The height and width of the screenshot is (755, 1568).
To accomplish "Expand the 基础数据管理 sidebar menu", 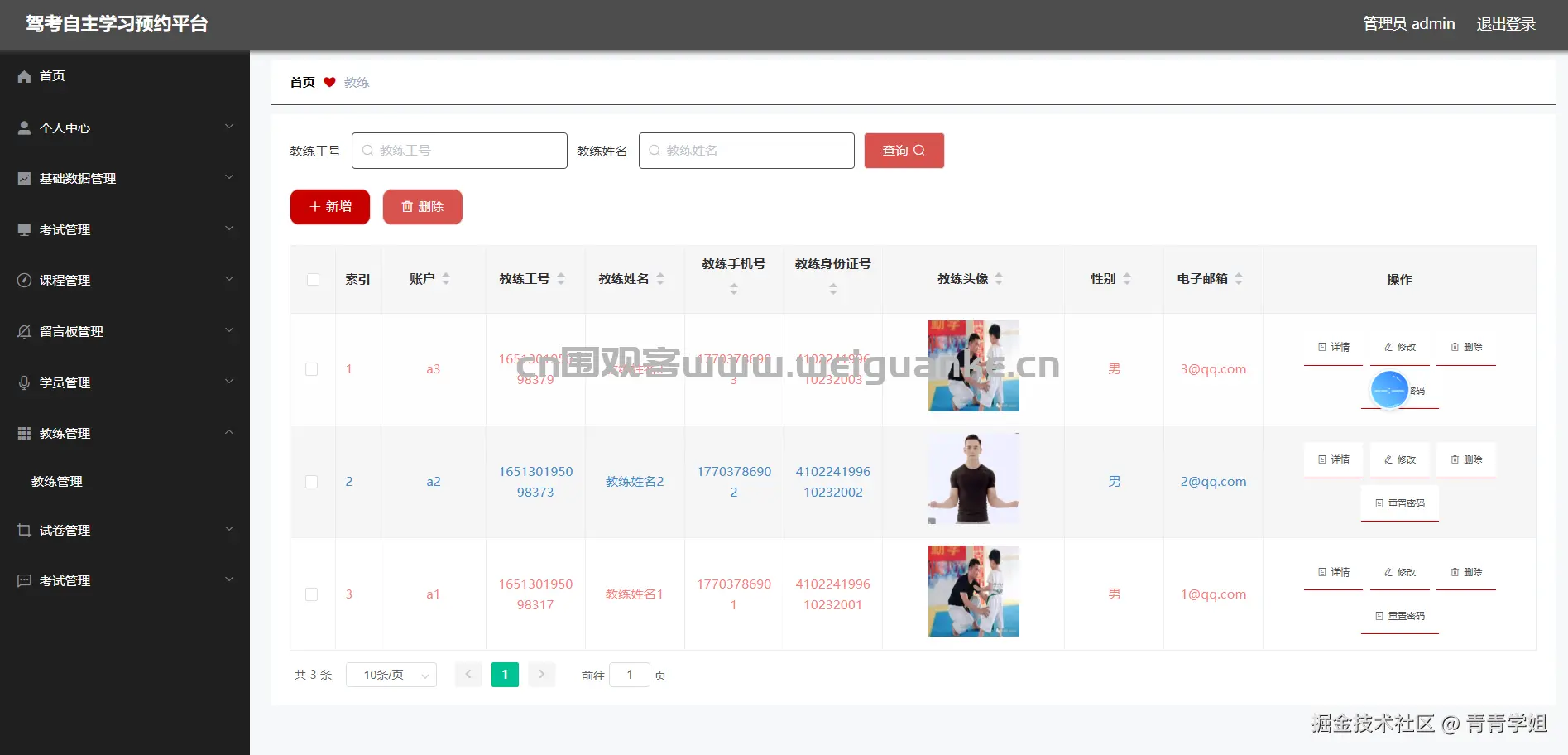I will (229, 177).
